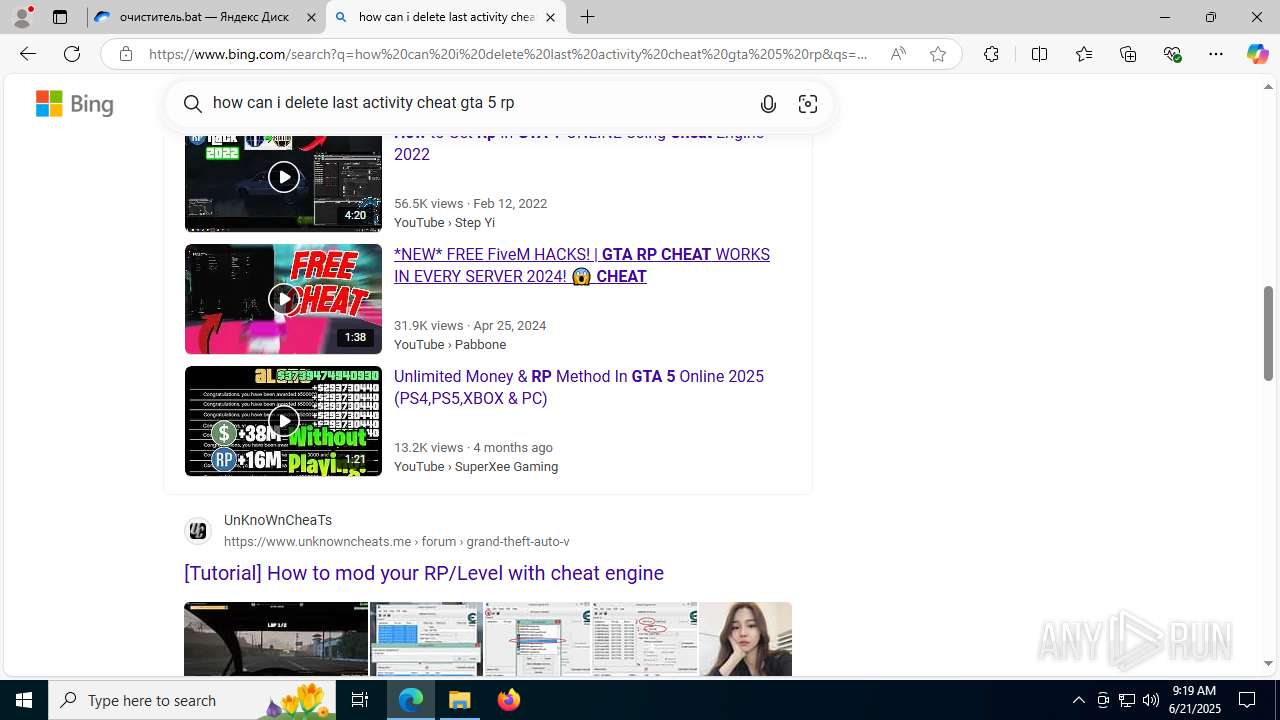Click scrollbar down arrow
Image resolution: width=1280 pixels, height=720 pixels.
tap(1268, 663)
